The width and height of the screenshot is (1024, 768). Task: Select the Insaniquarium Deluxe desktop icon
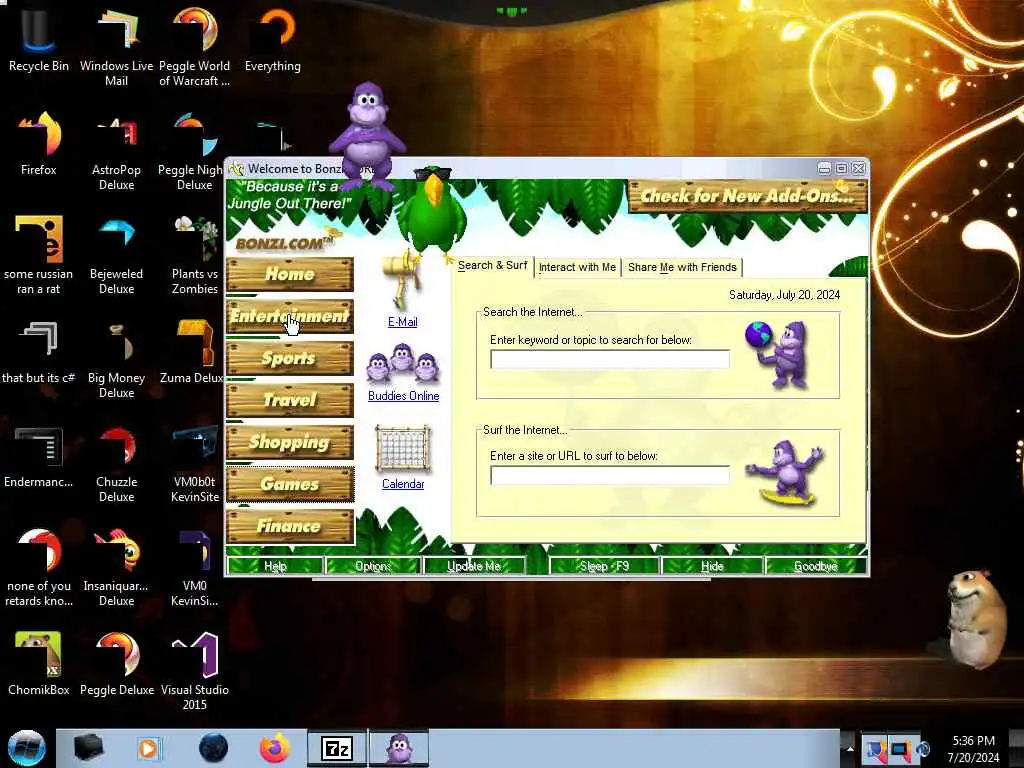116,567
